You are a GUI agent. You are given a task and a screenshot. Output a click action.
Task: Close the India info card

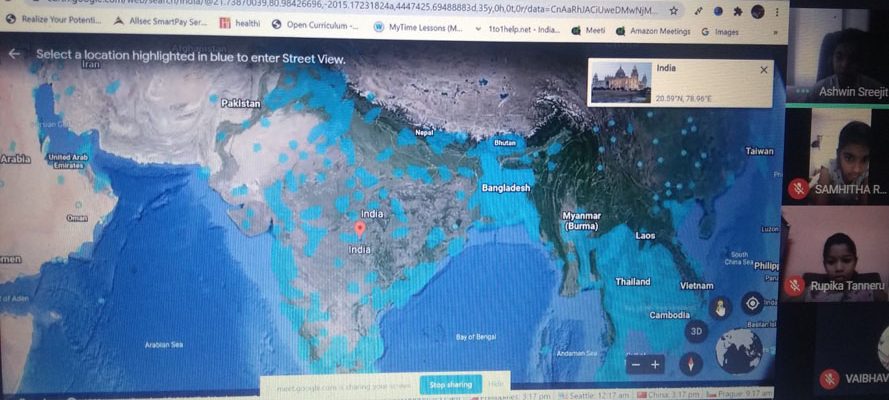(x=763, y=70)
